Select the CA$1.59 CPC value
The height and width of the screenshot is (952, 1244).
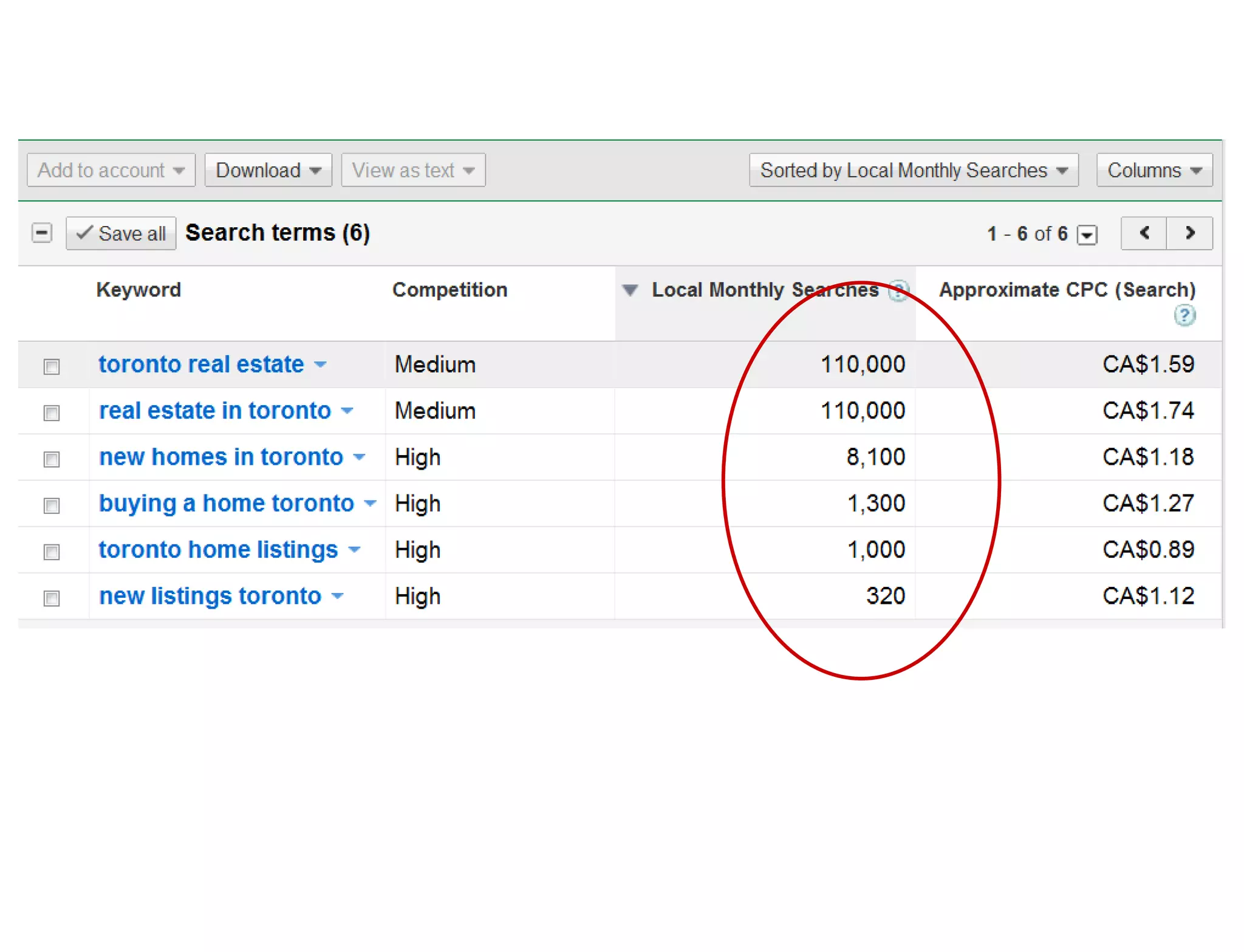point(1148,365)
